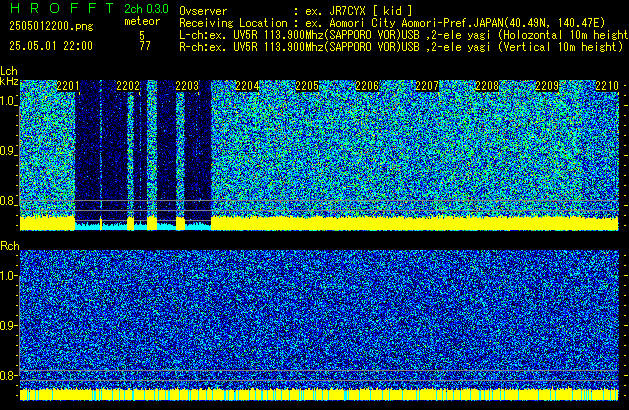Click the 2207 time marker
The width and height of the screenshot is (629, 410).
coord(427,86)
